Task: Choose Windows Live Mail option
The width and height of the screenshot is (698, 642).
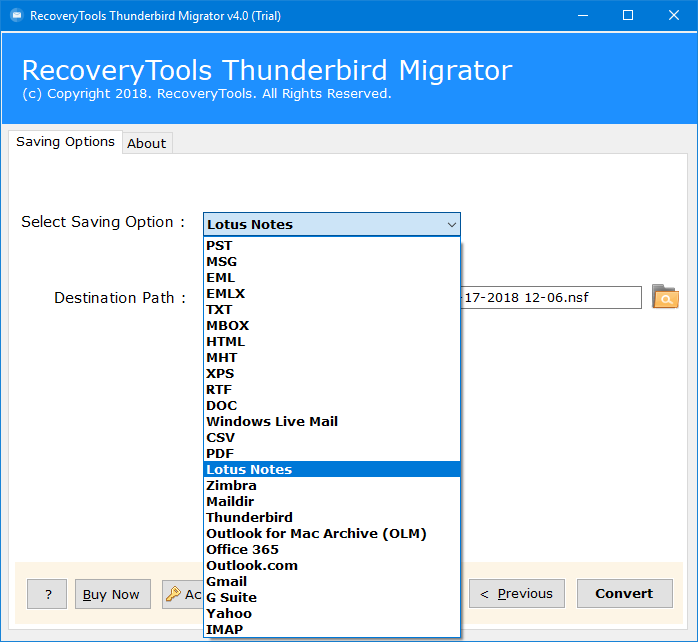Action: 332,422
